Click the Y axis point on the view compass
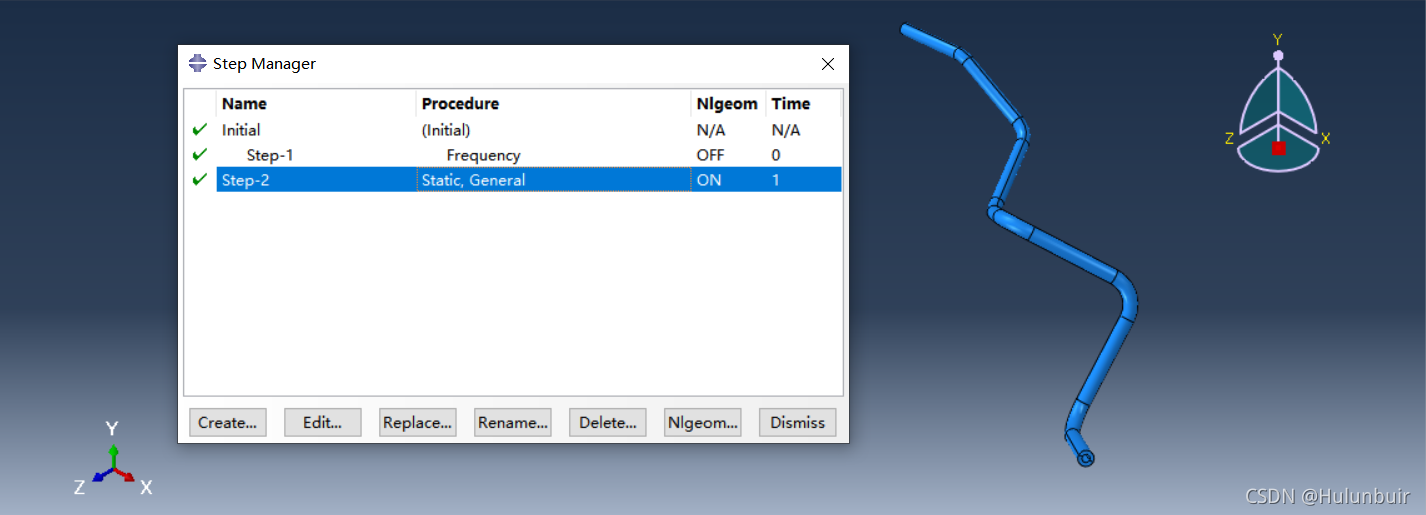This screenshot has width=1426, height=515. click(x=1277, y=55)
